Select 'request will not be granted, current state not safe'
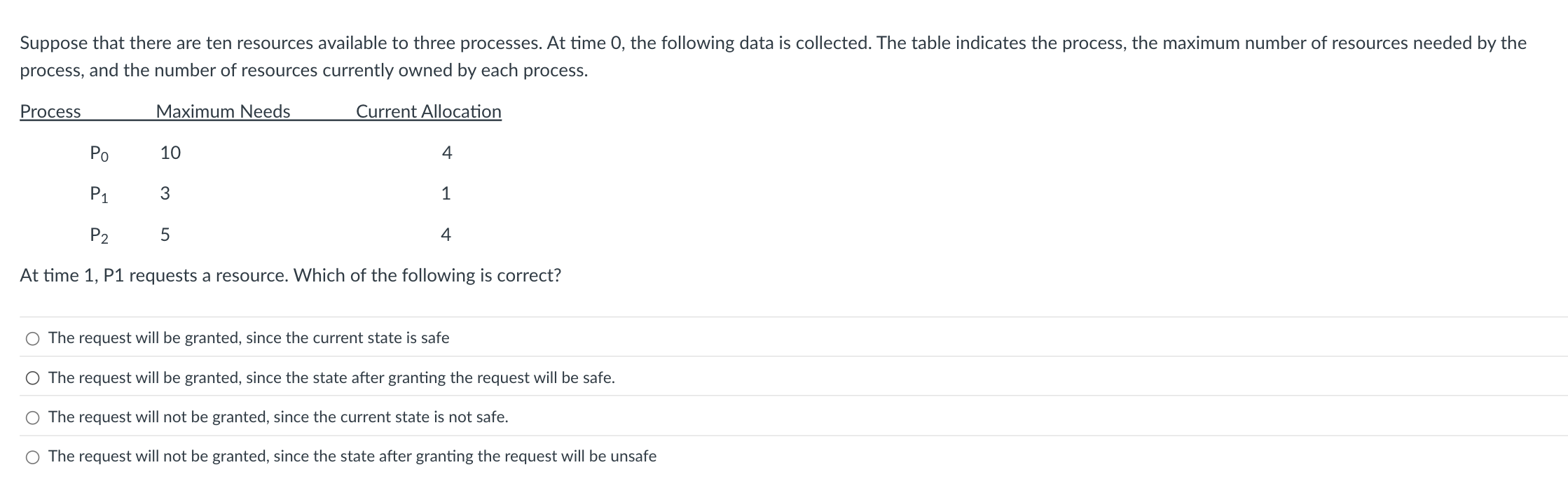 (x=32, y=417)
